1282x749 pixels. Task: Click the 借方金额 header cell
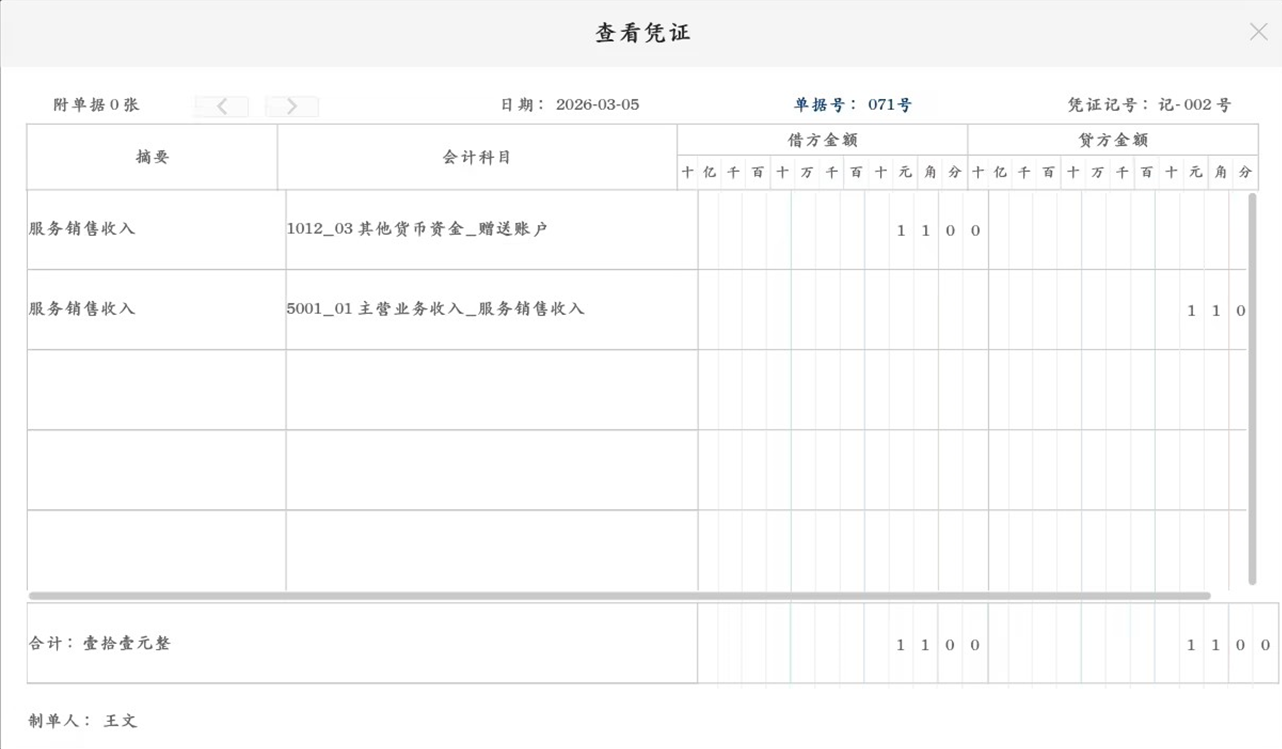coord(822,140)
